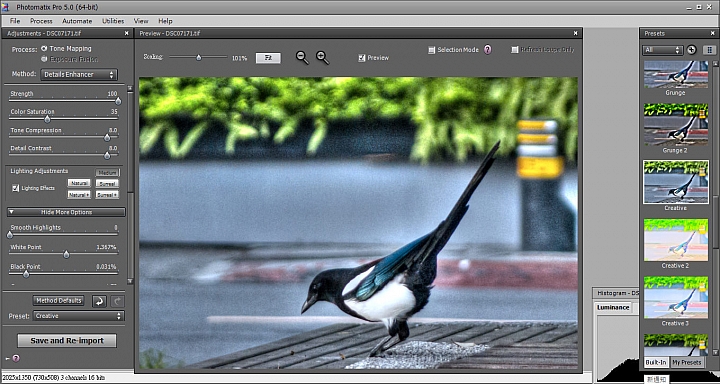Select the Tone Mapping process
Image resolution: width=720 pixels, height=384 pixels.
click(44, 48)
